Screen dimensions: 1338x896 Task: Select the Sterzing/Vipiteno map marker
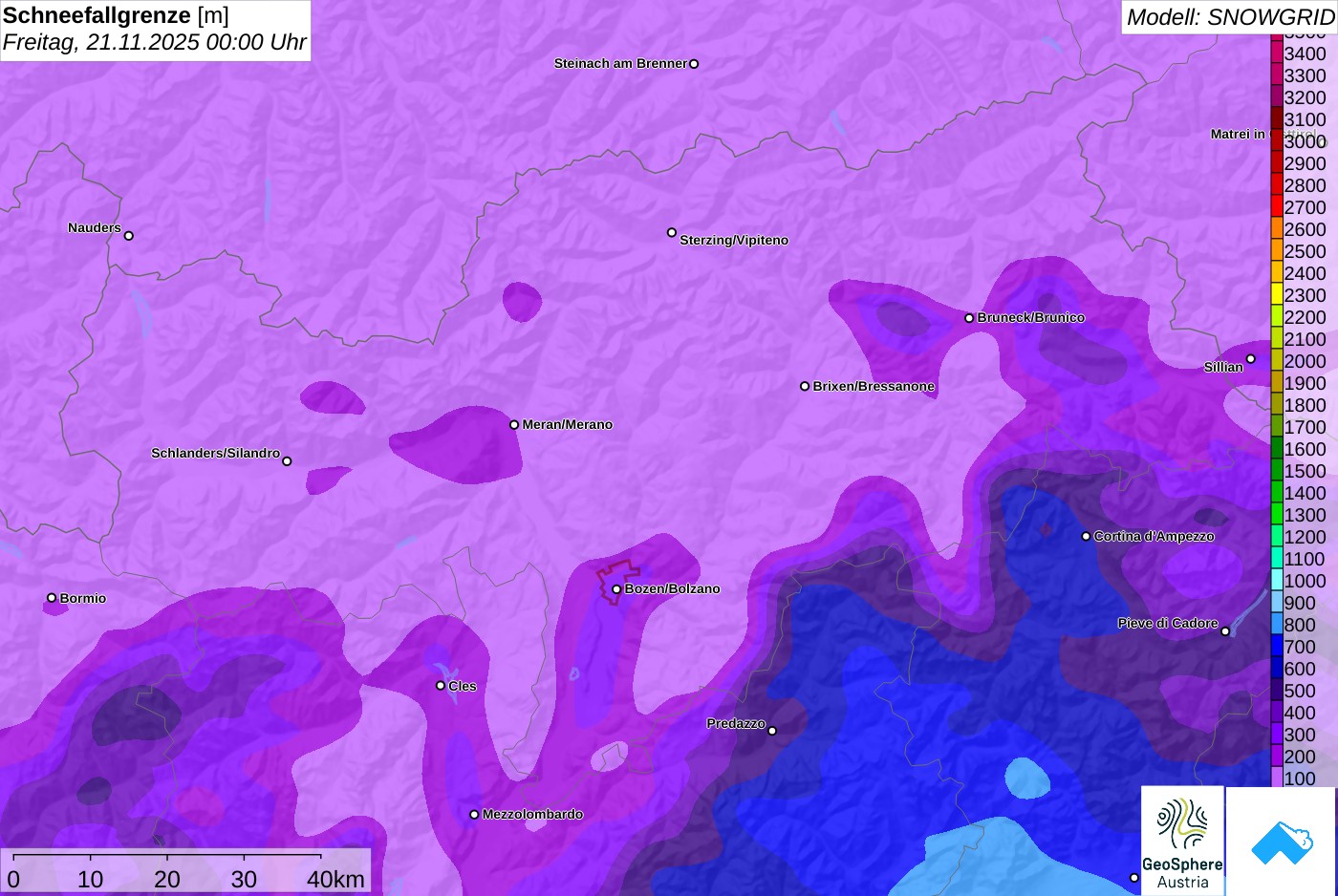[672, 232]
